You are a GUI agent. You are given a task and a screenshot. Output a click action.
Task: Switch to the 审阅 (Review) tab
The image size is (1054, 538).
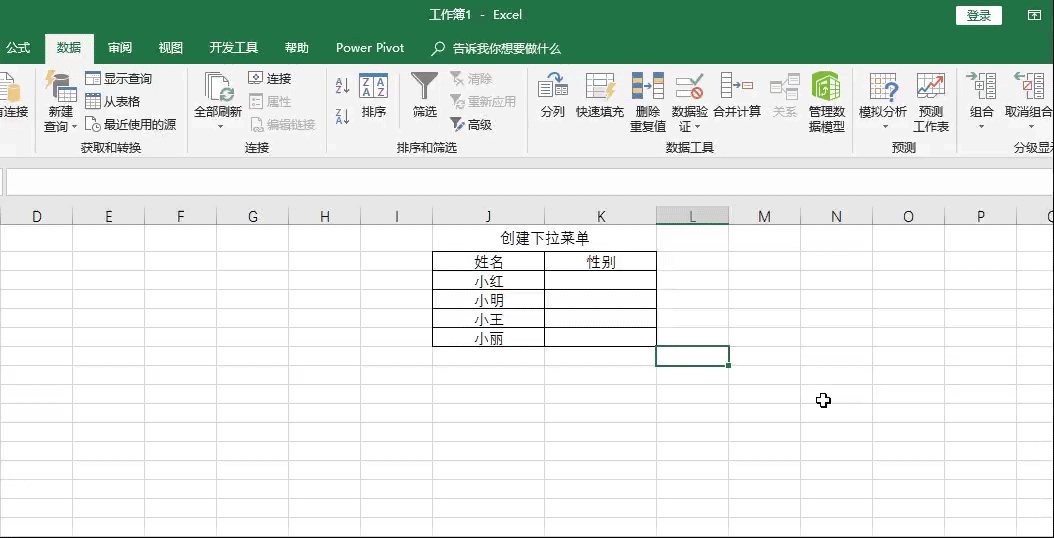120,48
